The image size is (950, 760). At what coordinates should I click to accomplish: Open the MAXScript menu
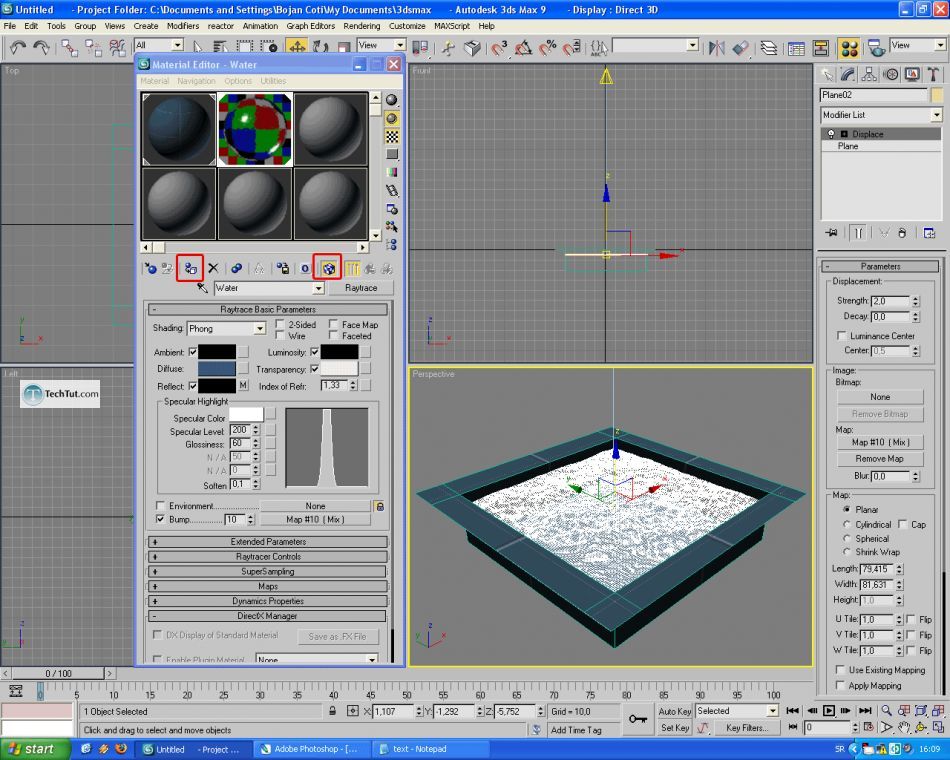452,26
